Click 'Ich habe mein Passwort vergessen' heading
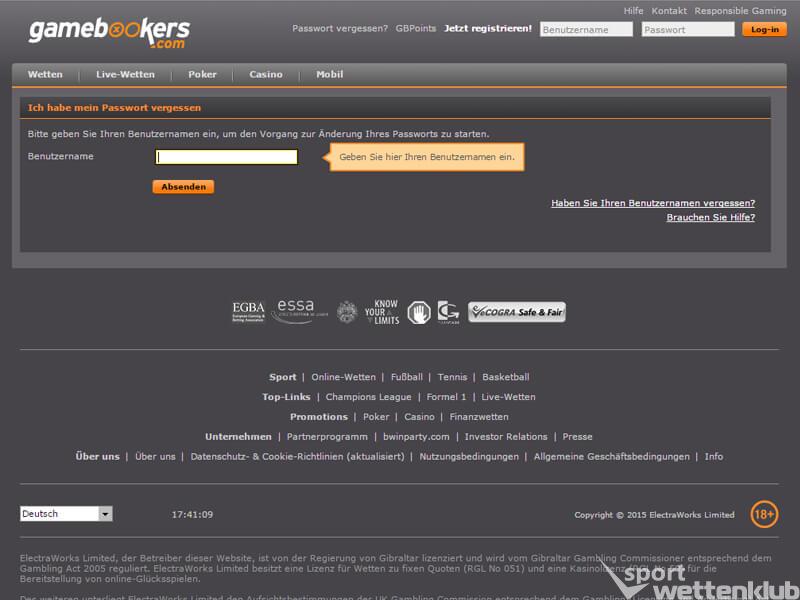Image resolution: width=800 pixels, height=600 pixels. click(x=114, y=108)
